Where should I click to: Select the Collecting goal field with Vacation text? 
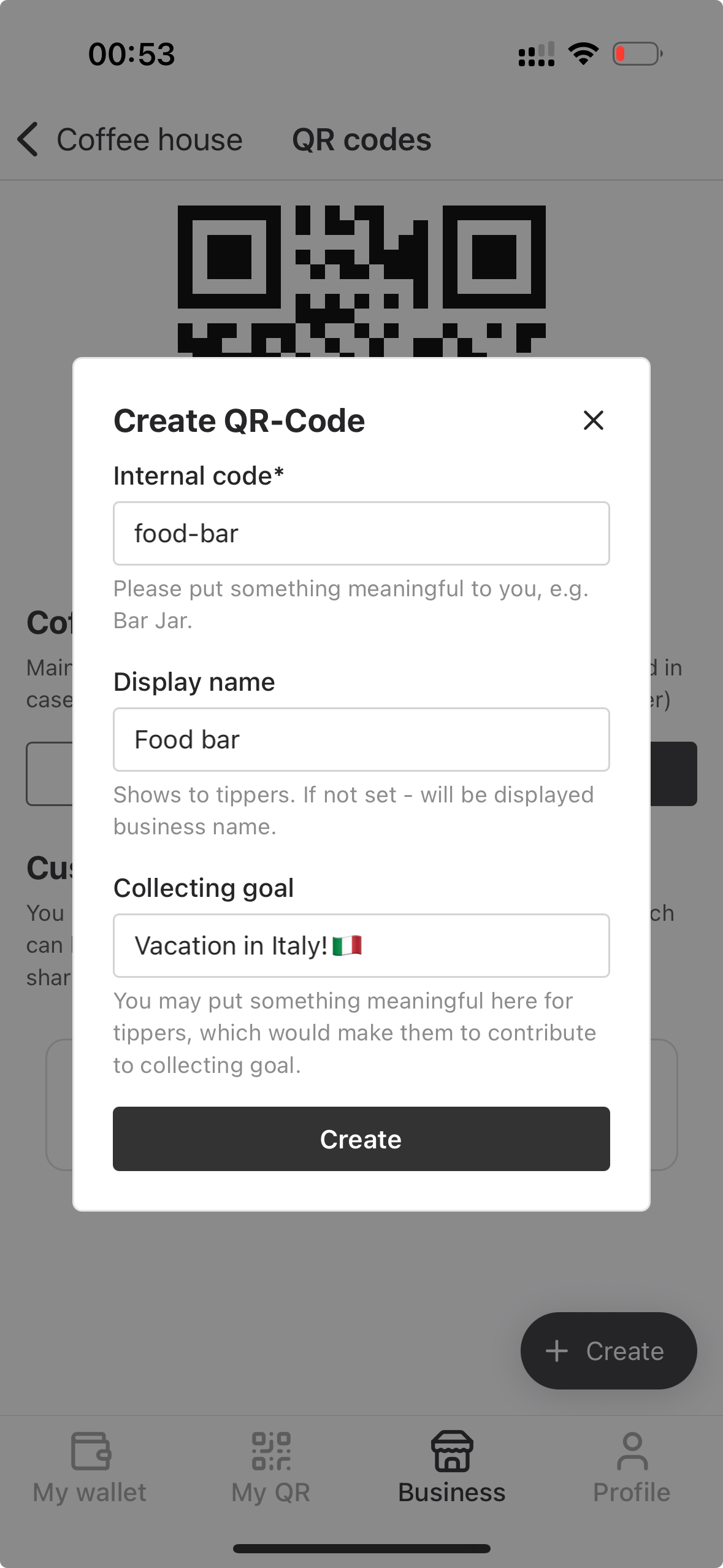361,945
